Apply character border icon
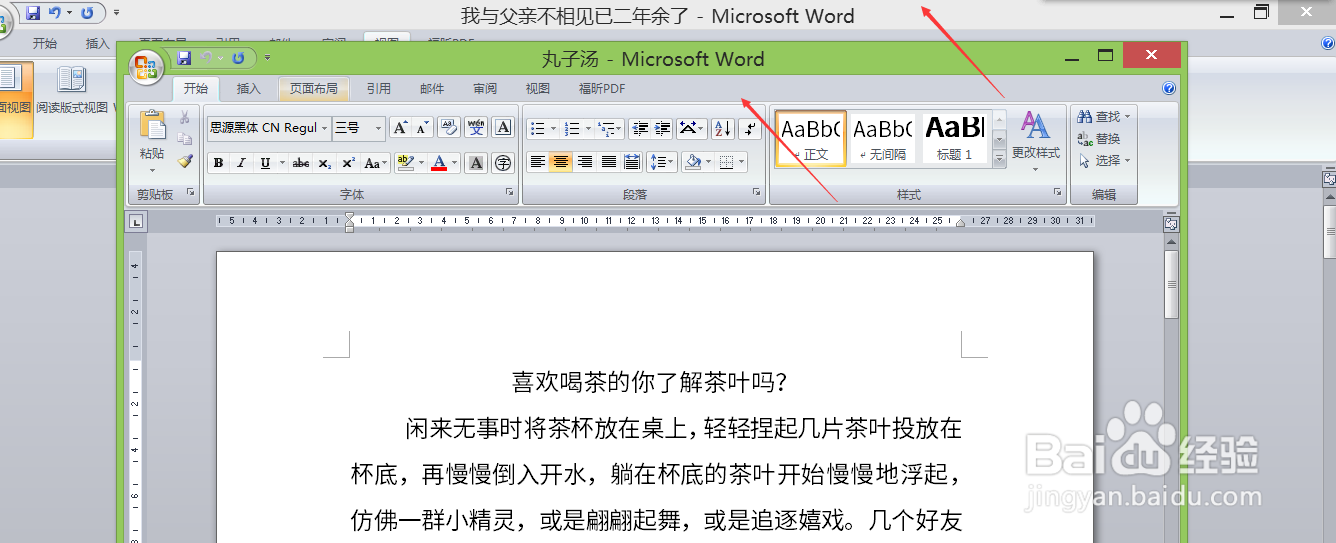The image size is (1336, 543). [503, 128]
